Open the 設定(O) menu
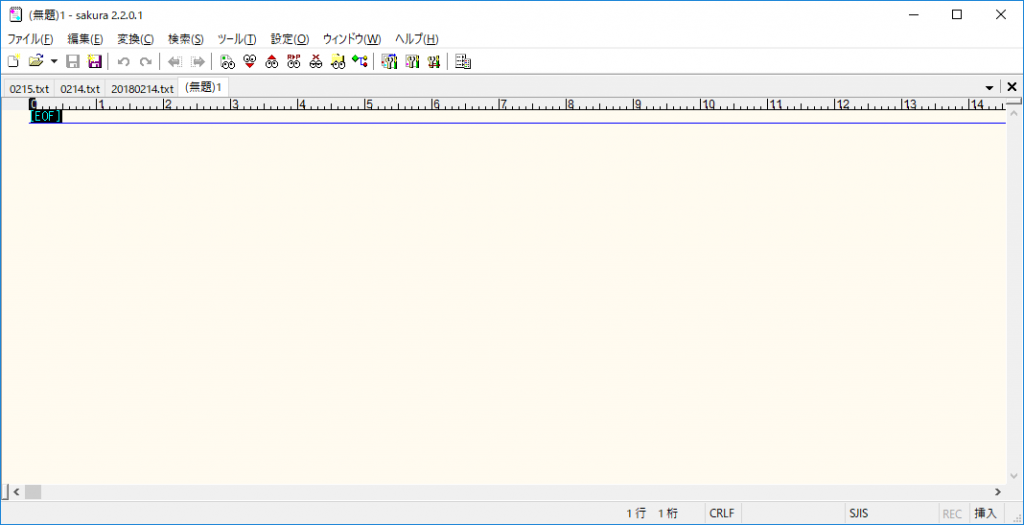The height and width of the screenshot is (525, 1024). tap(290, 39)
